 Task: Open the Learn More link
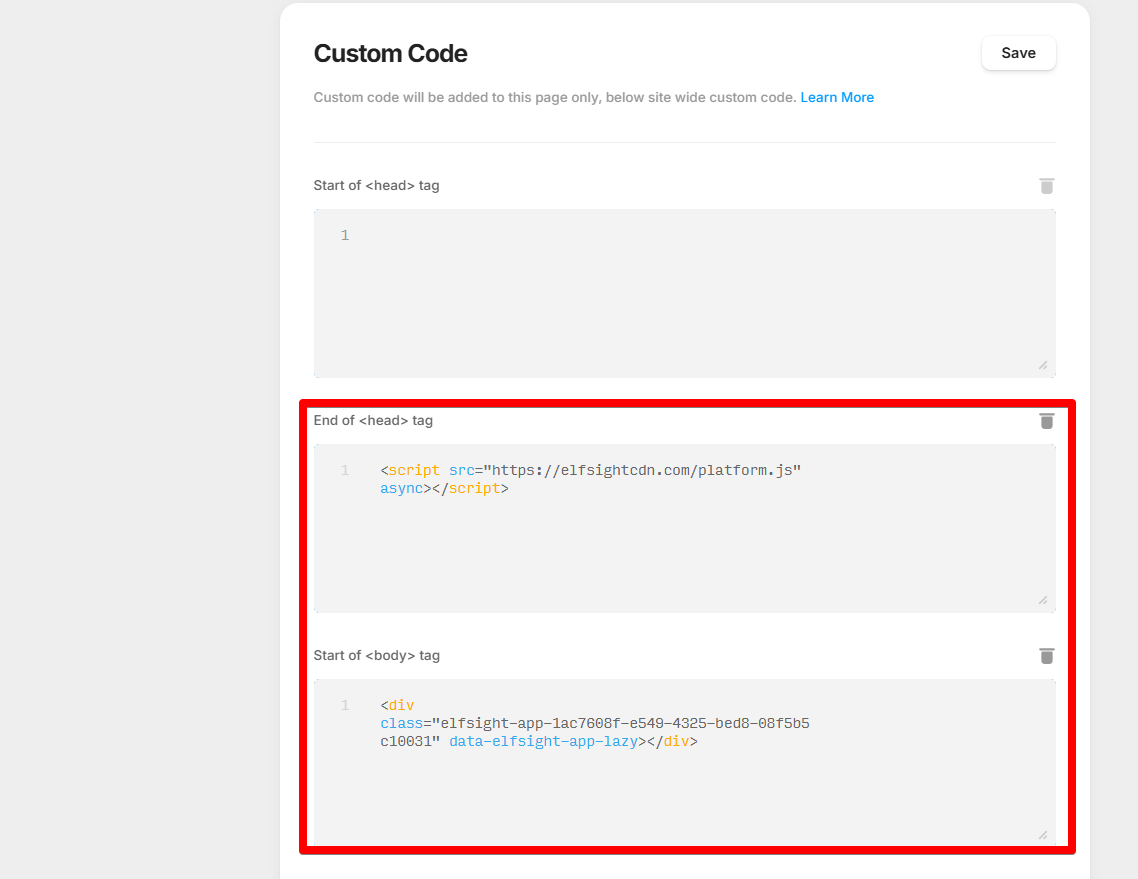pyautogui.click(x=837, y=97)
